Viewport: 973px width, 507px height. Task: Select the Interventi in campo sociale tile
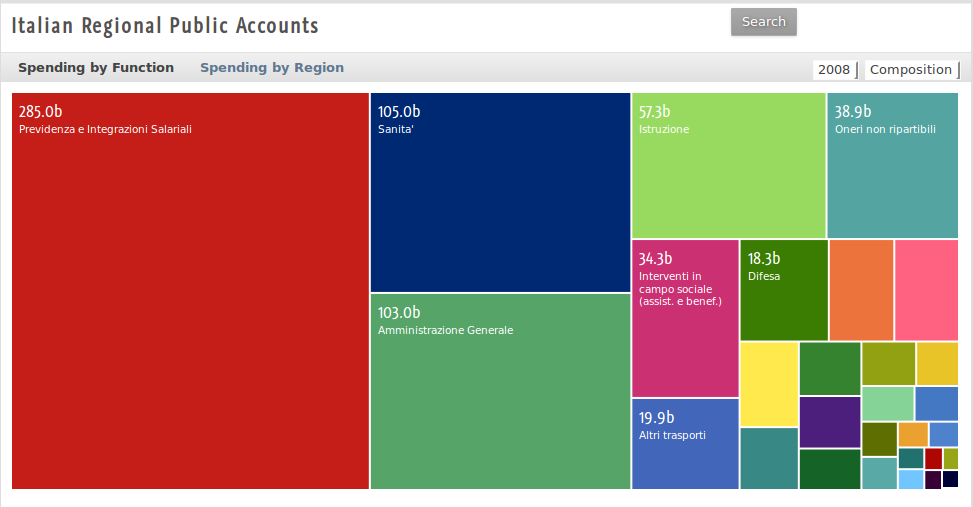(685, 318)
